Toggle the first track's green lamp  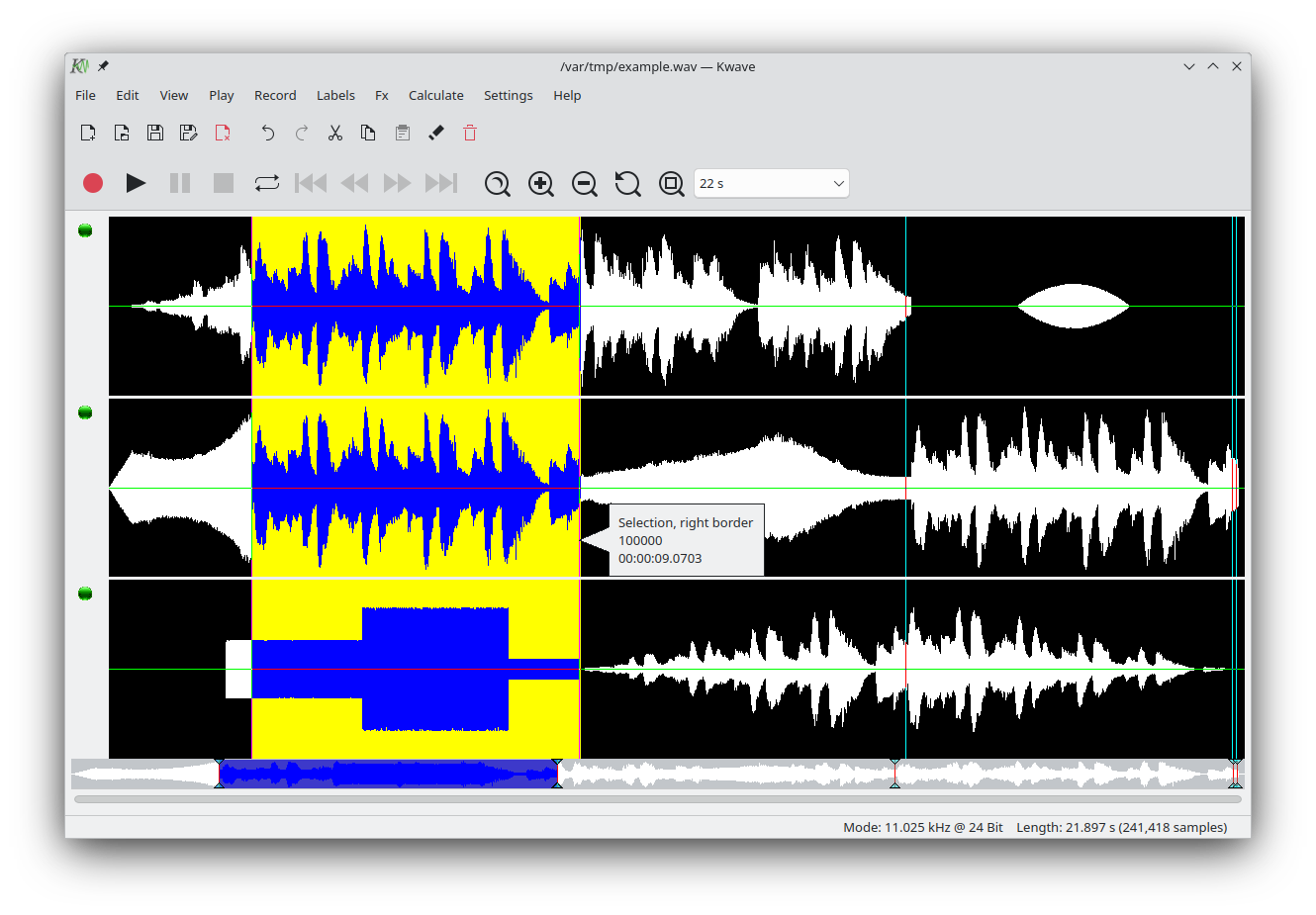[x=85, y=230]
